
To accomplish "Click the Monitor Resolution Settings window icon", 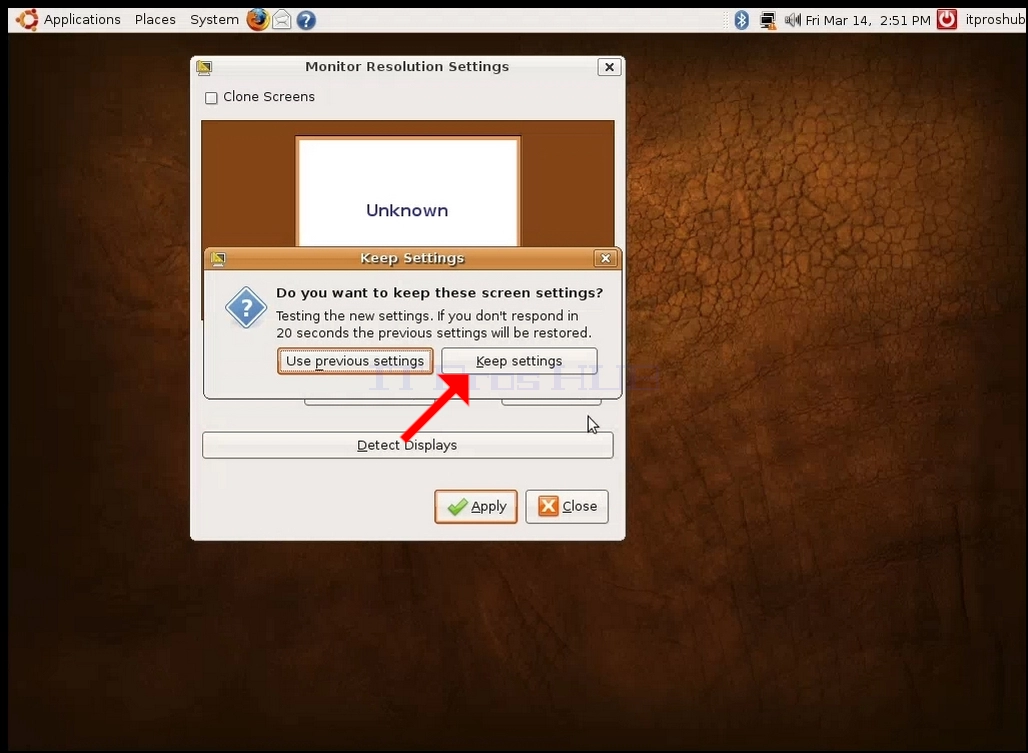I will tap(205, 67).
